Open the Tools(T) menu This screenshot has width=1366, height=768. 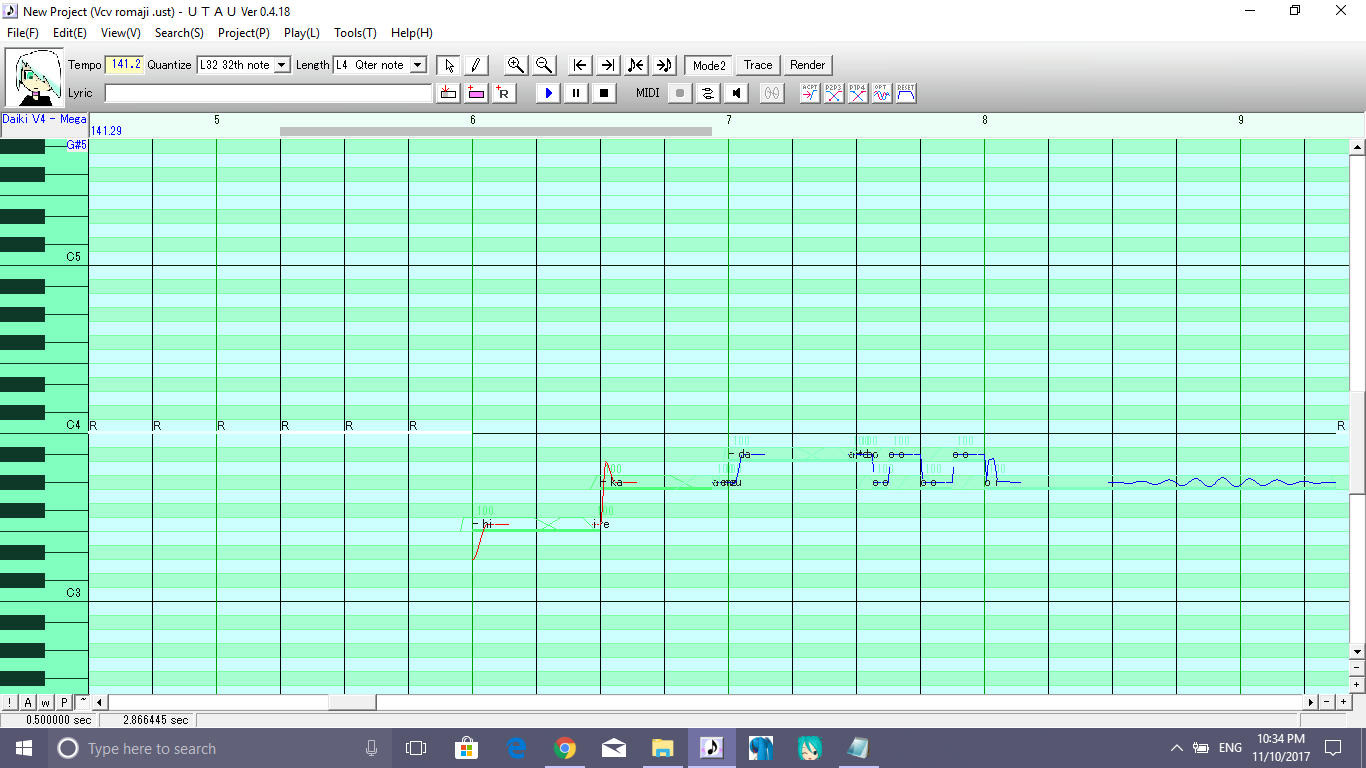355,33
